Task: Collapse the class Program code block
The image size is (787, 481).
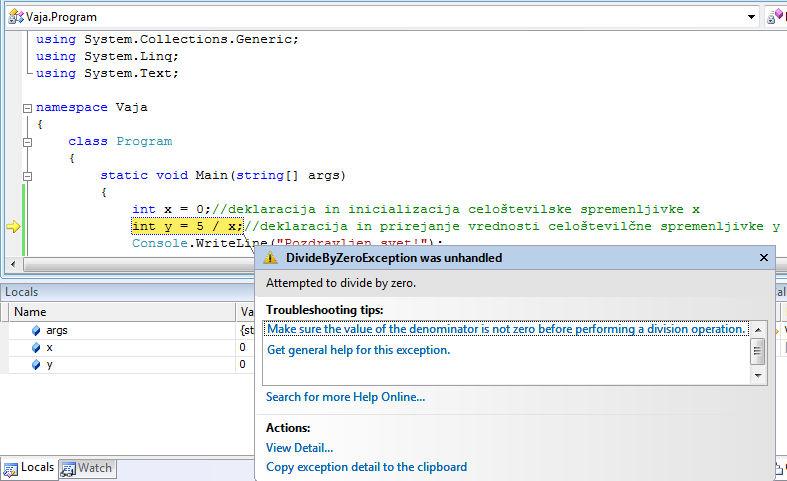Action: point(28,142)
